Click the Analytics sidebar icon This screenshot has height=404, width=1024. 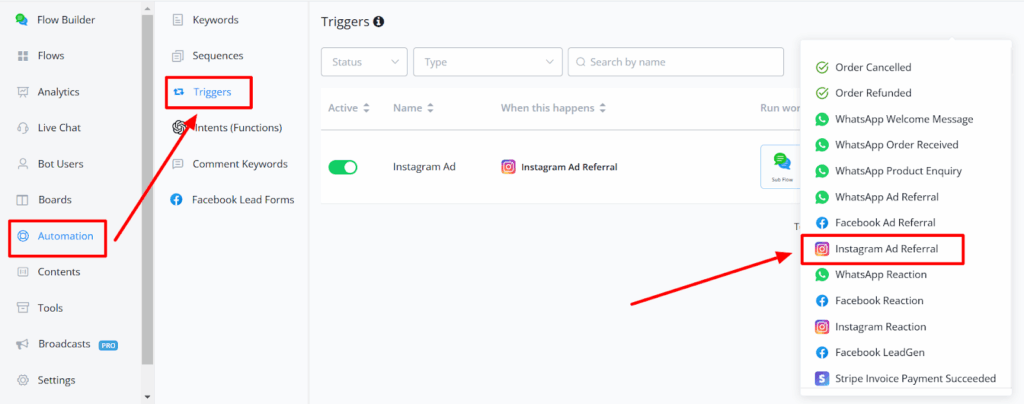(22, 92)
